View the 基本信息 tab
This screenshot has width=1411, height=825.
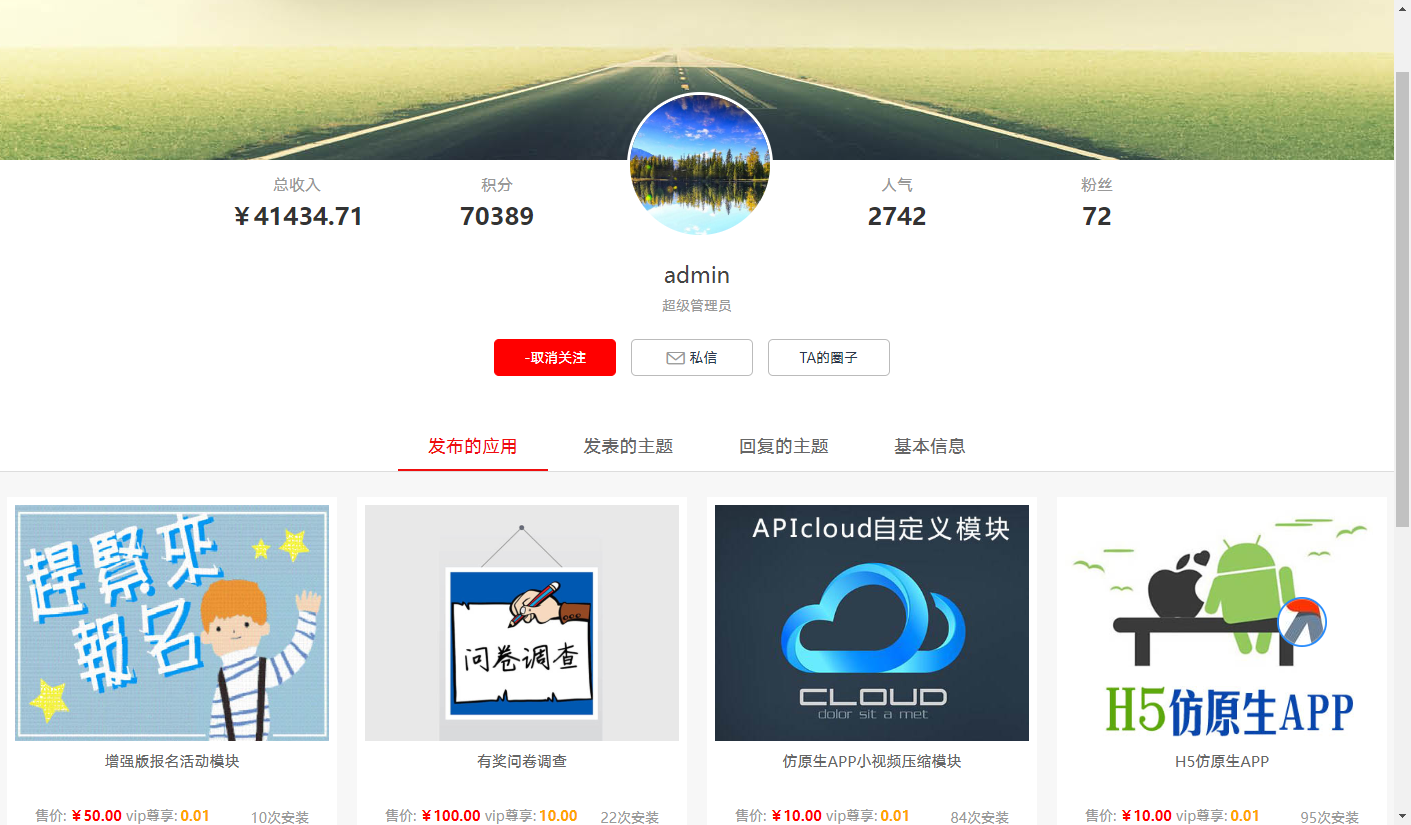click(930, 446)
